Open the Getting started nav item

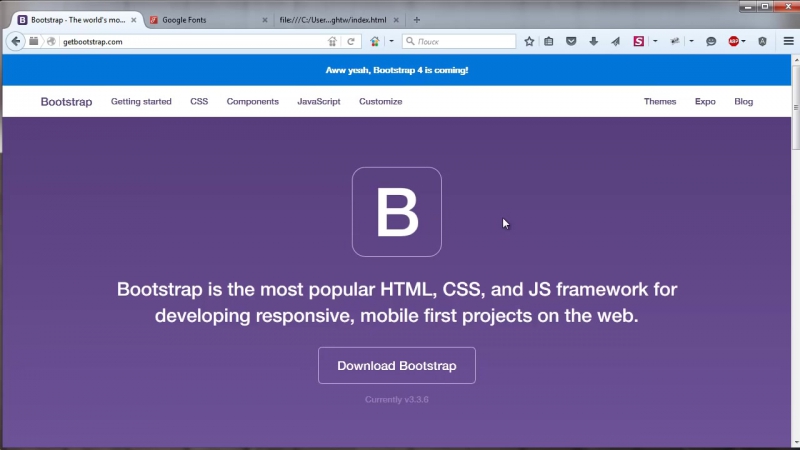[x=141, y=102]
